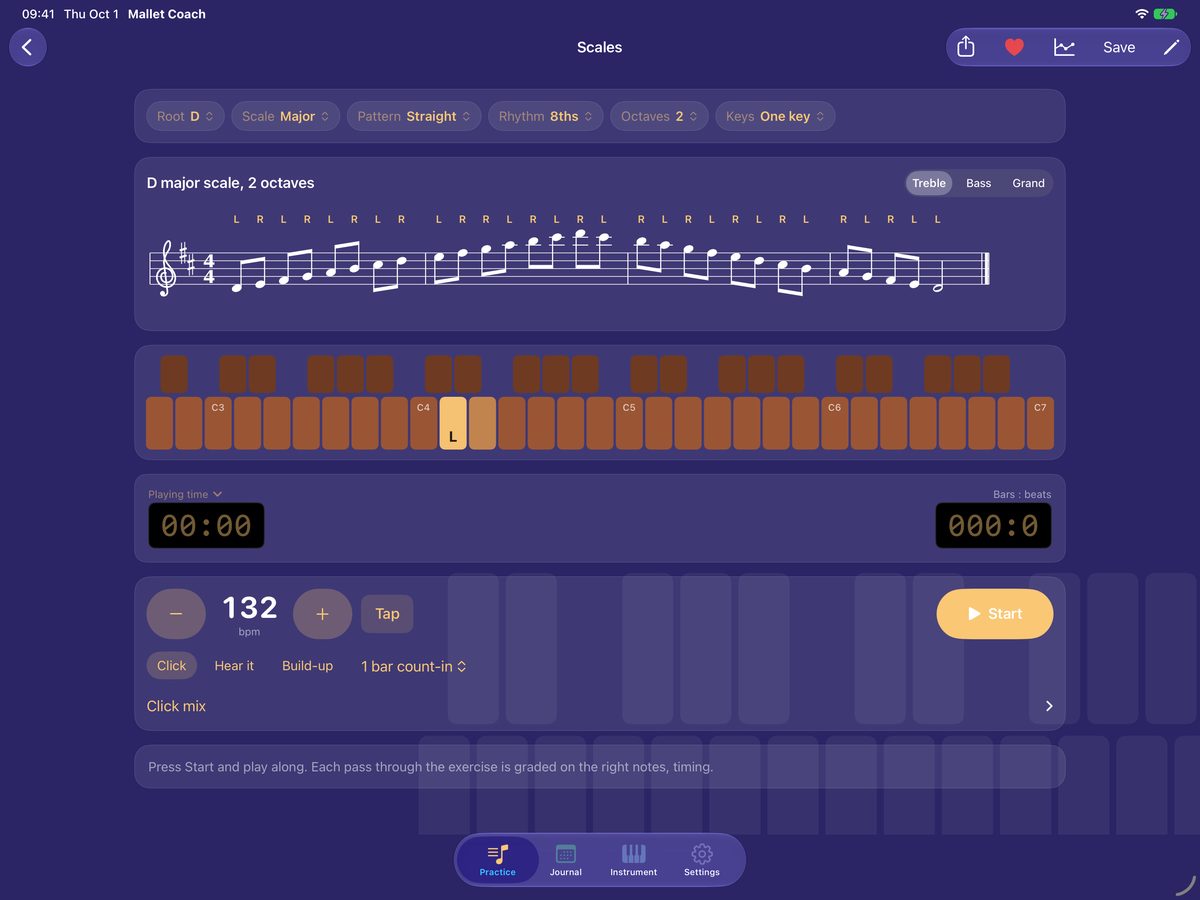This screenshot has height=900, width=1200.
Task: Tap the Wi-Fi status icon
Action: click(x=1142, y=14)
